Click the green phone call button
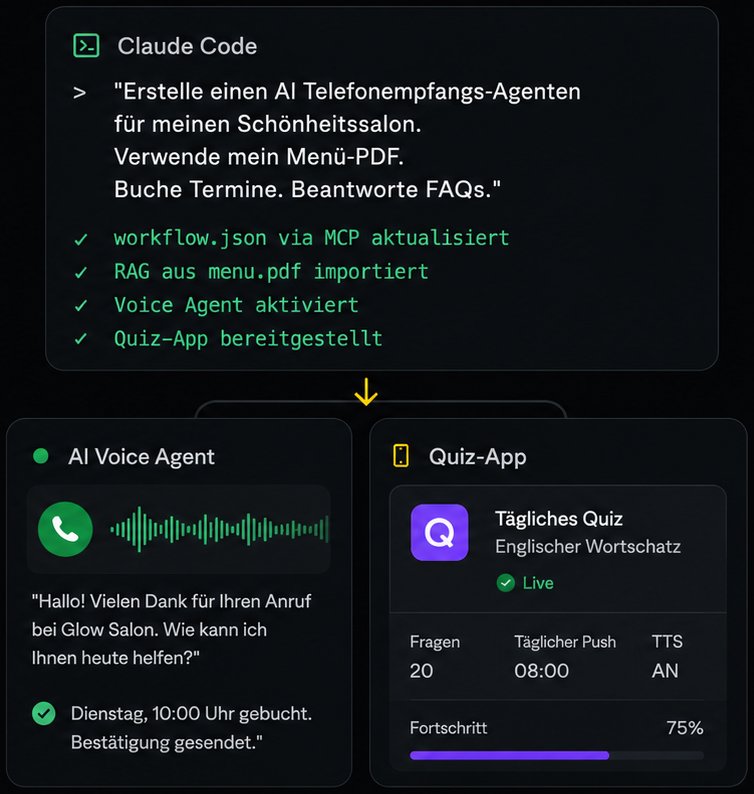Screen dimensions: 754x794 [65, 529]
